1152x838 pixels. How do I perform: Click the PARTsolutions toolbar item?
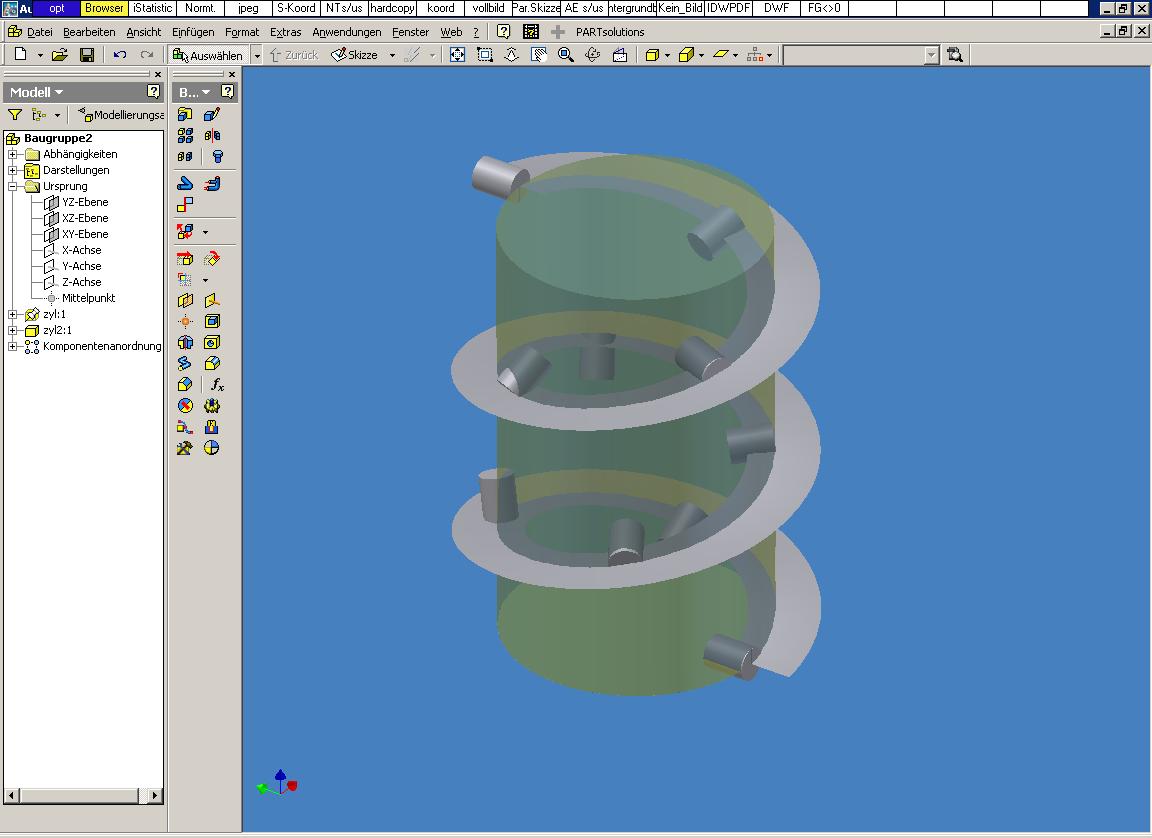pyautogui.click(x=610, y=32)
